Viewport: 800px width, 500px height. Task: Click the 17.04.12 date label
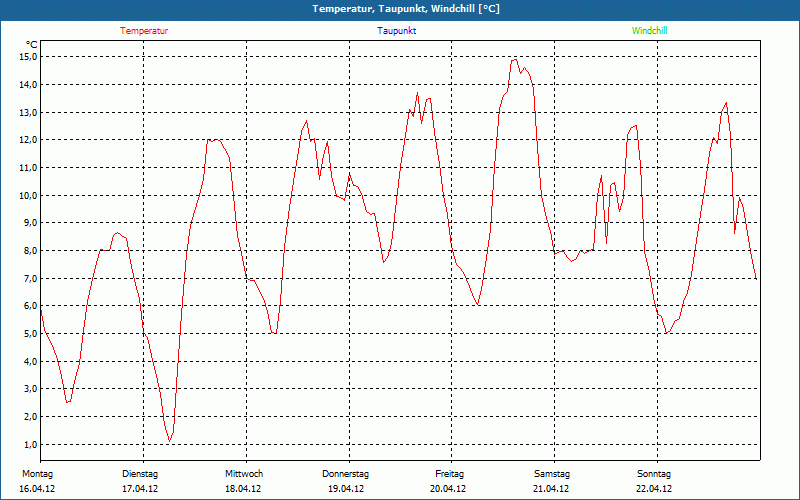pos(140,489)
